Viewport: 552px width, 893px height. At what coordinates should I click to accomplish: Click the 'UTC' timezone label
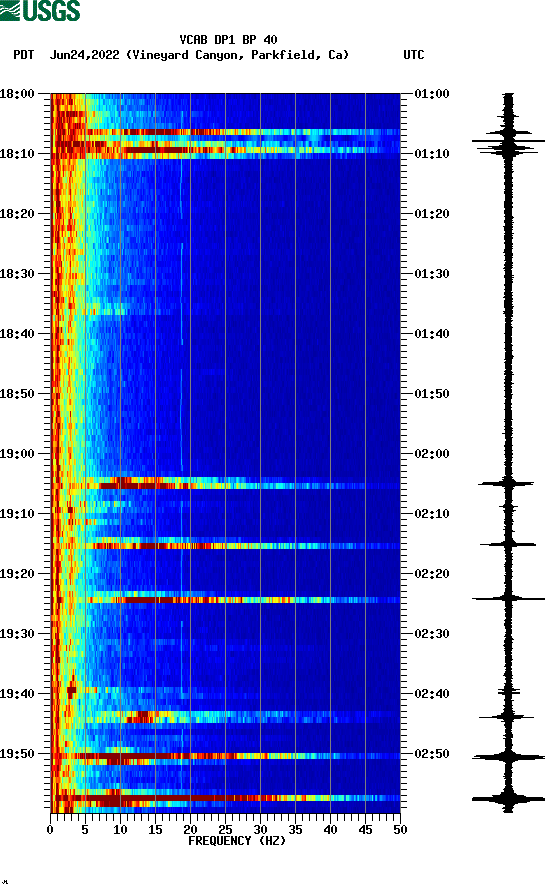point(414,55)
